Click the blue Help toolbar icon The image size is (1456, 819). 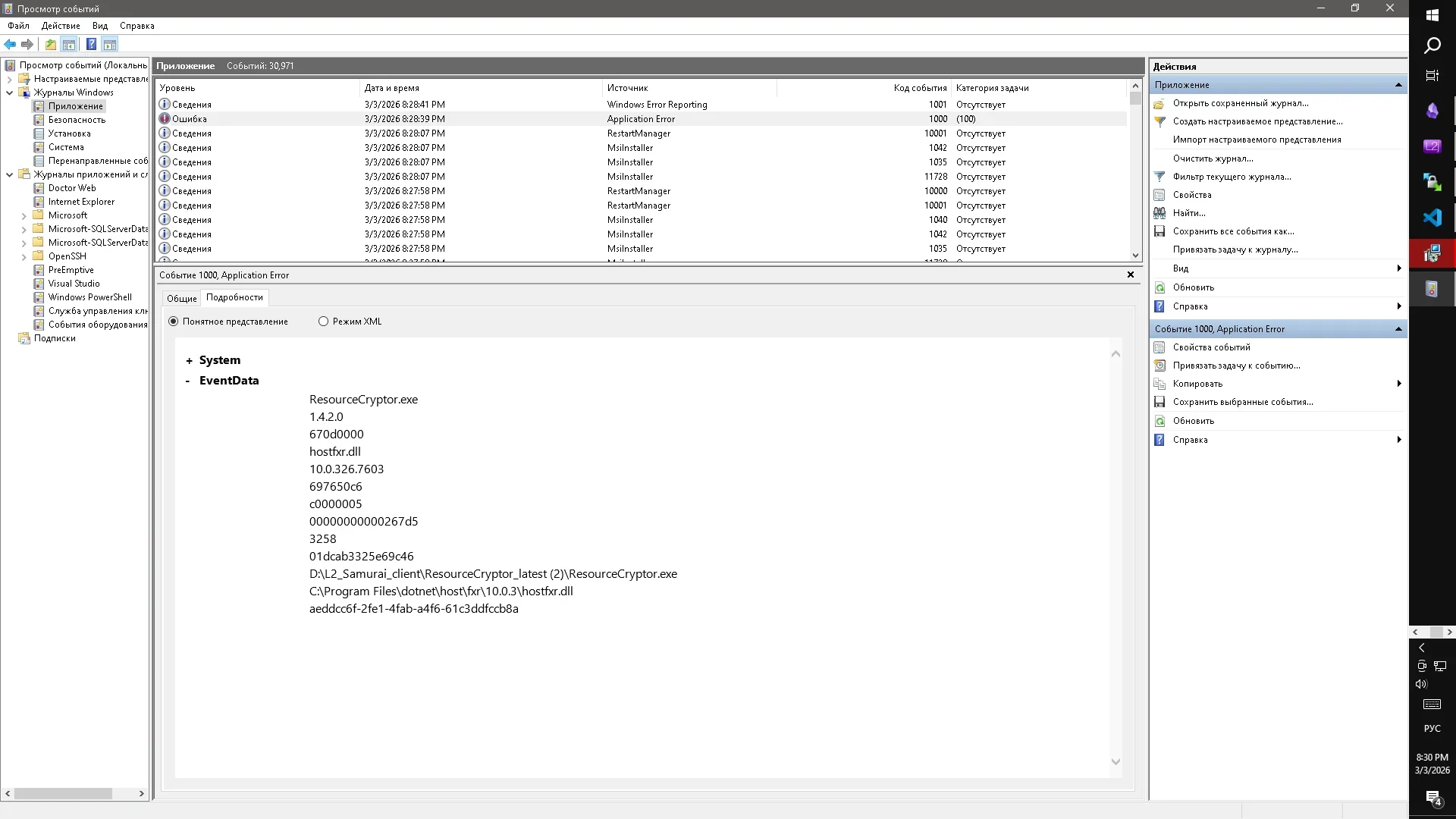[91, 44]
